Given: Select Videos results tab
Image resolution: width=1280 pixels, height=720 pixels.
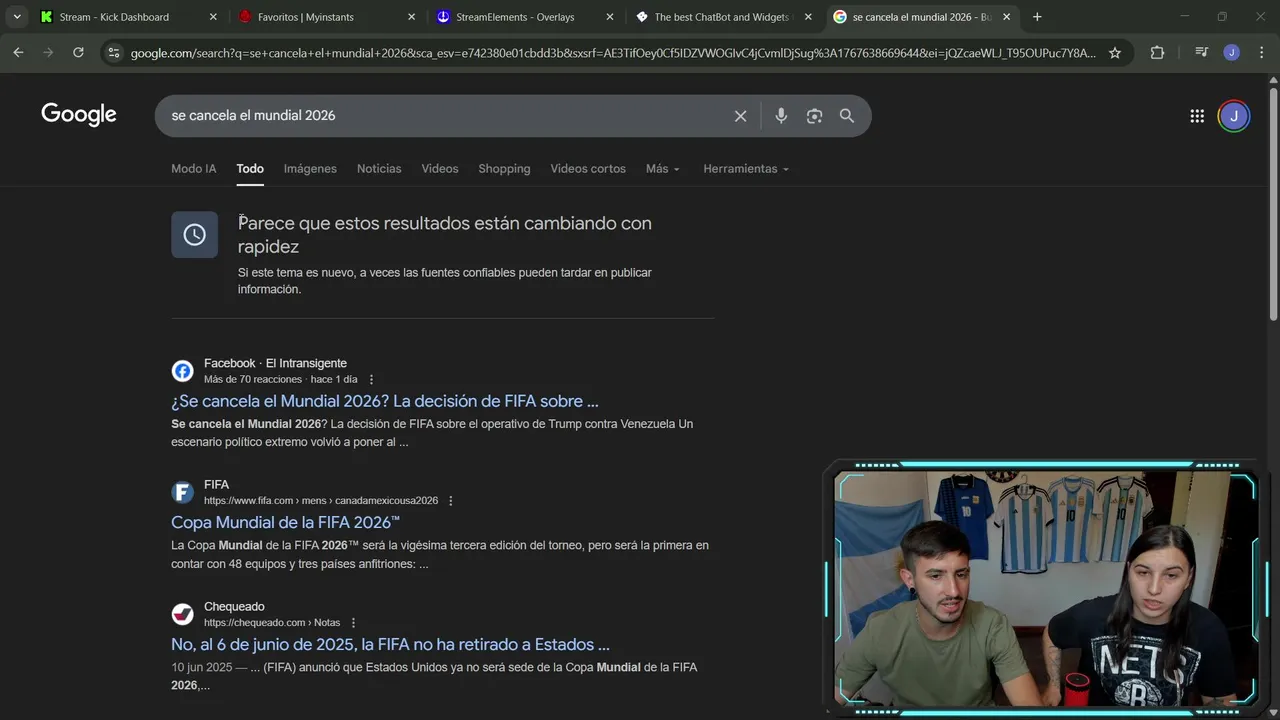Looking at the screenshot, I should 440,169.
